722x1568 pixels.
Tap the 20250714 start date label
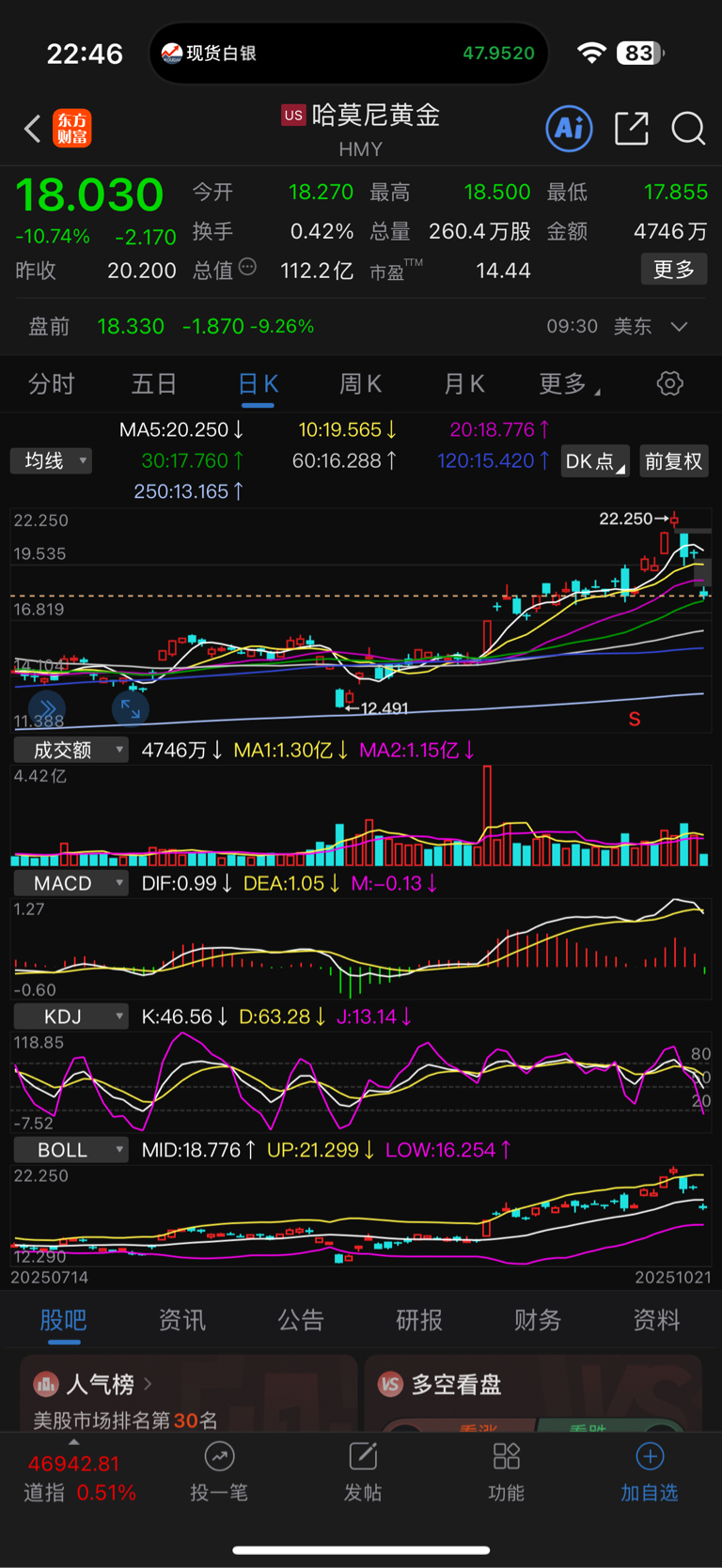click(x=49, y=1278)
